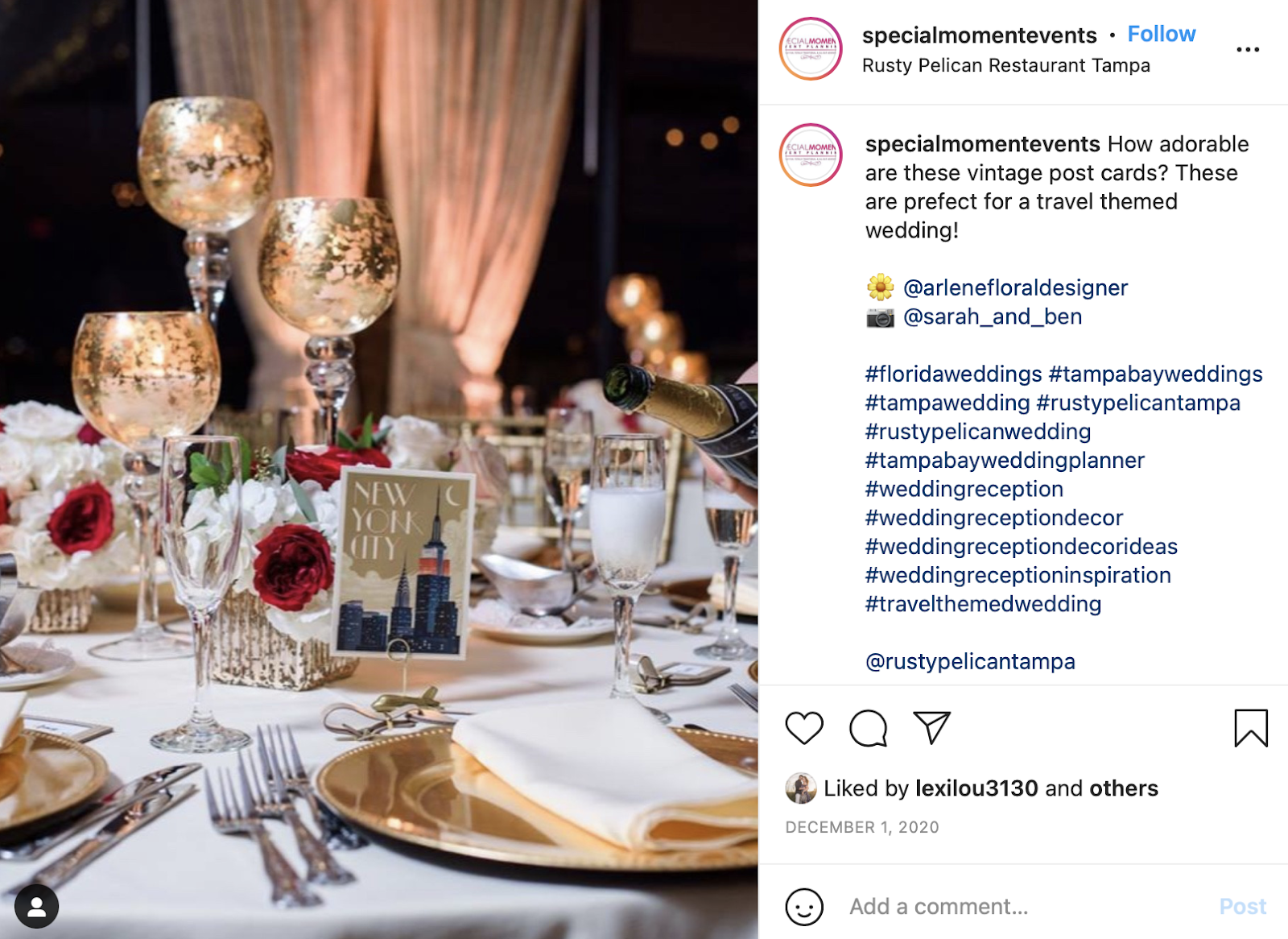The image size is (1288, 939).
Task: Share the post via paper plane icon
Action: [x=932, y=727]
